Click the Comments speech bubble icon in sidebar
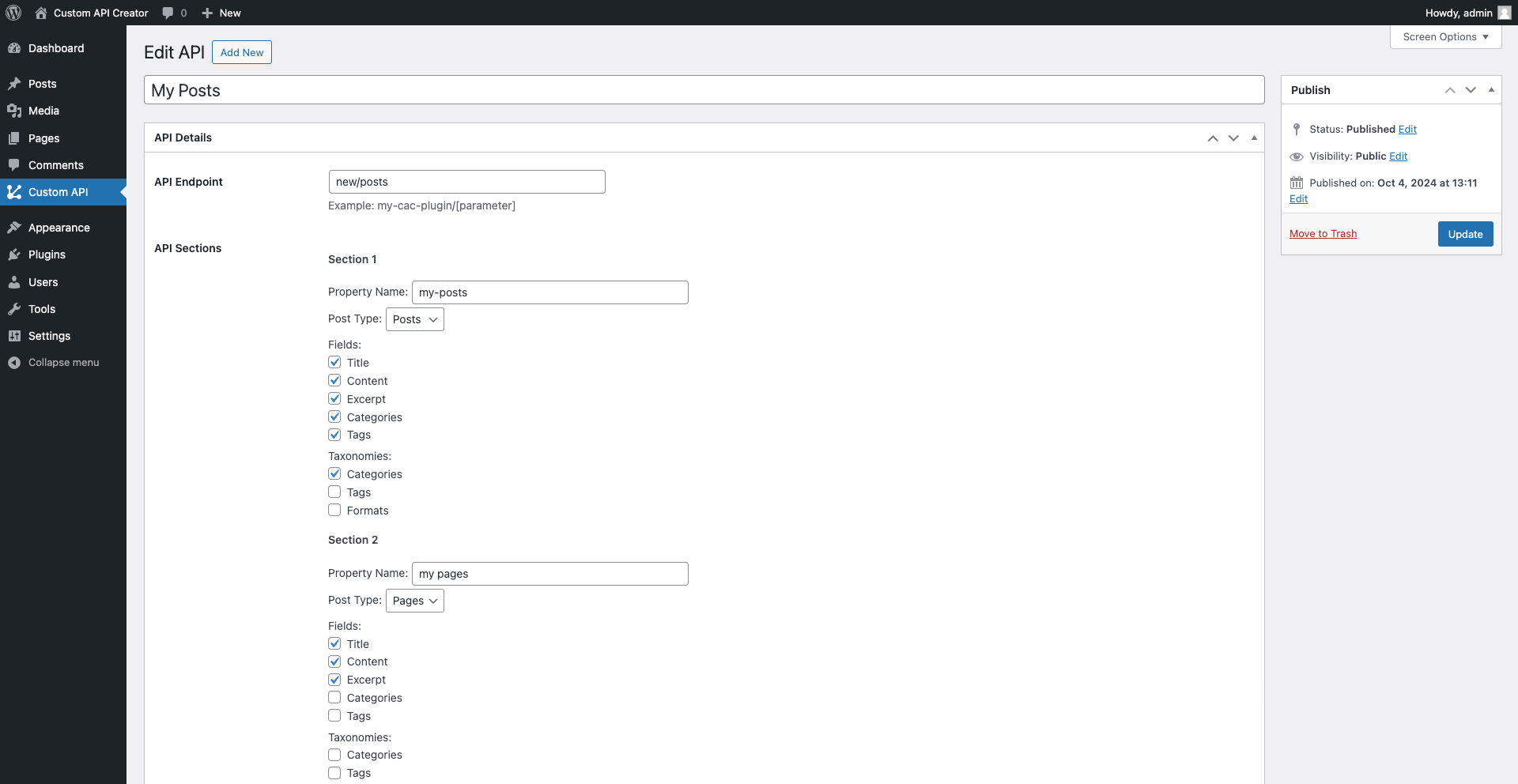Screen dimensions: 1518x784 pyautogui.click(x=14, y=165)
